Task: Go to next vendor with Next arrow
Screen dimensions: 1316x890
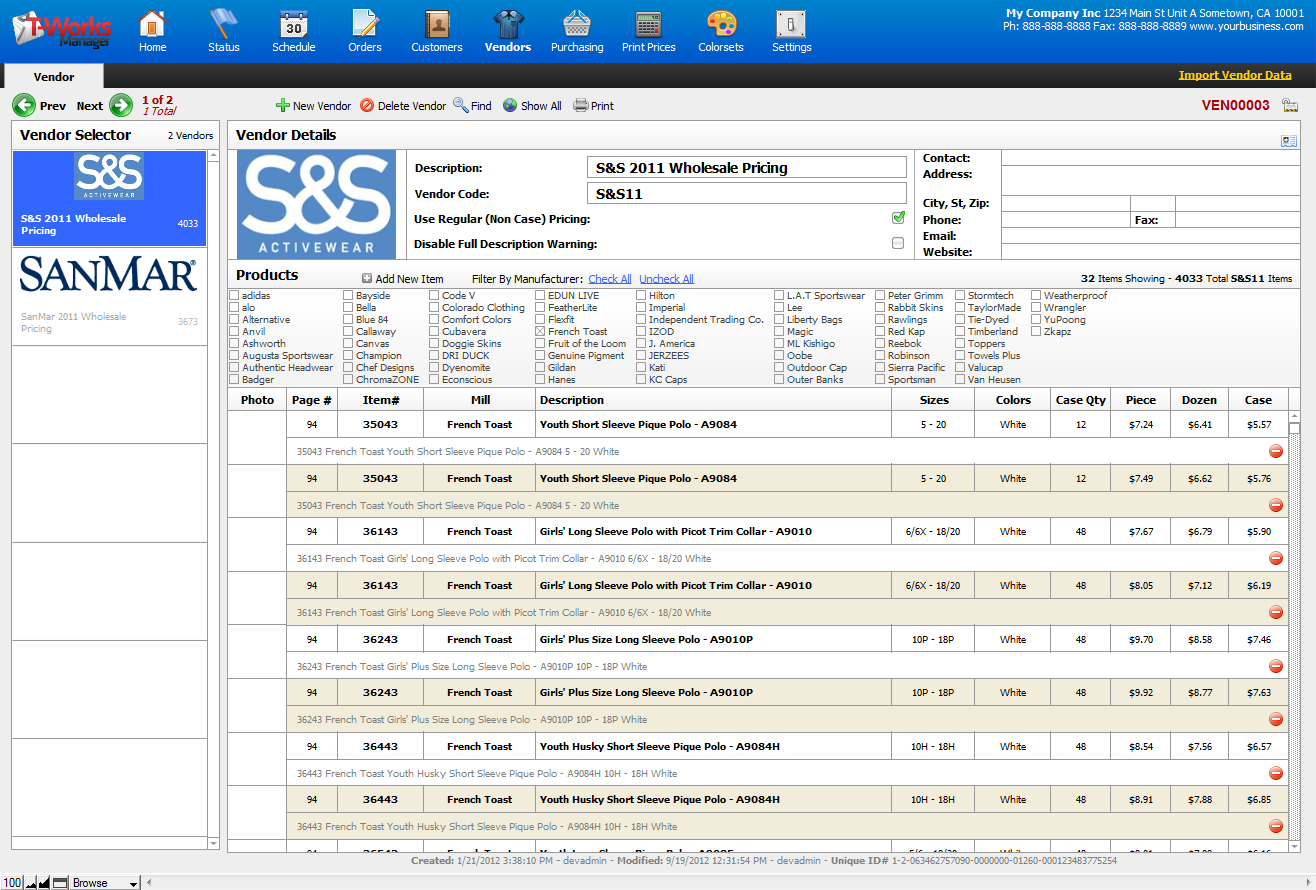Action: click(121, 105)
